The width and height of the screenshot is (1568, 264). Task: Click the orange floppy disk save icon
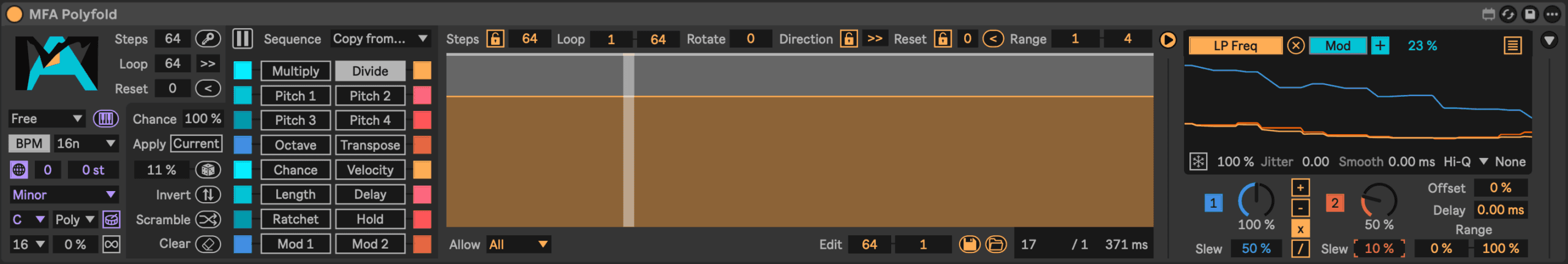[970, 244]
